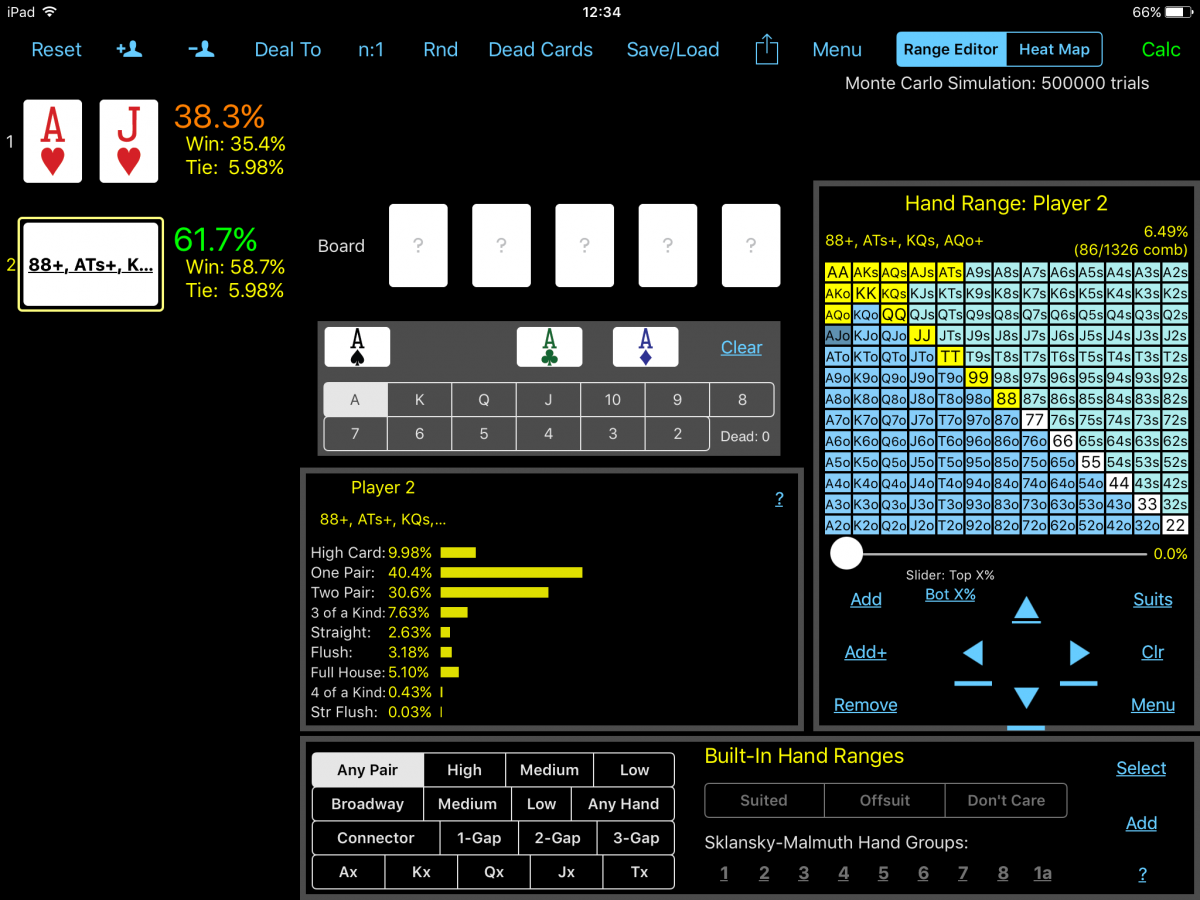Open Deal To options
Image resolution: width=1200 pixels, height=900 pixels.
[288, 50]
